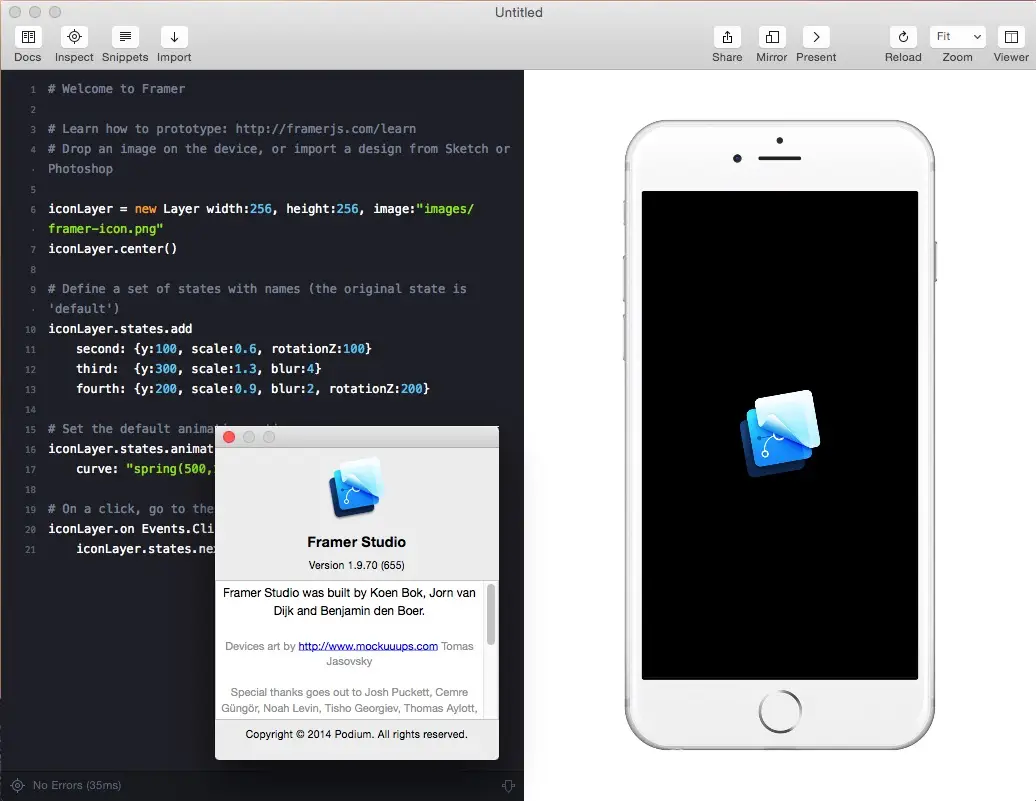Image resolution: width=1036 pixels, height=801 pixels.
Task: Click the line starting with 'fourth:'
Action: pyautogui.click(x=252, y=389)
